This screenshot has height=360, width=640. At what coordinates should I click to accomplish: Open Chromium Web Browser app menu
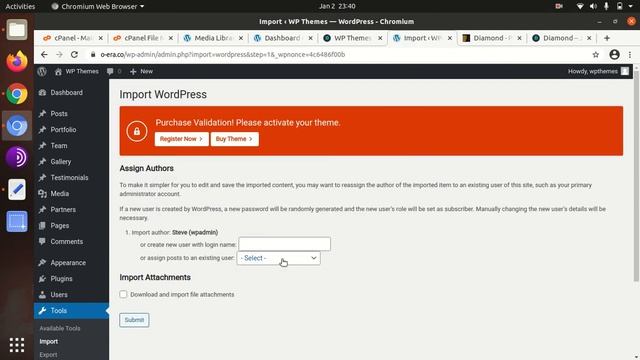click(x=98, y=6)
